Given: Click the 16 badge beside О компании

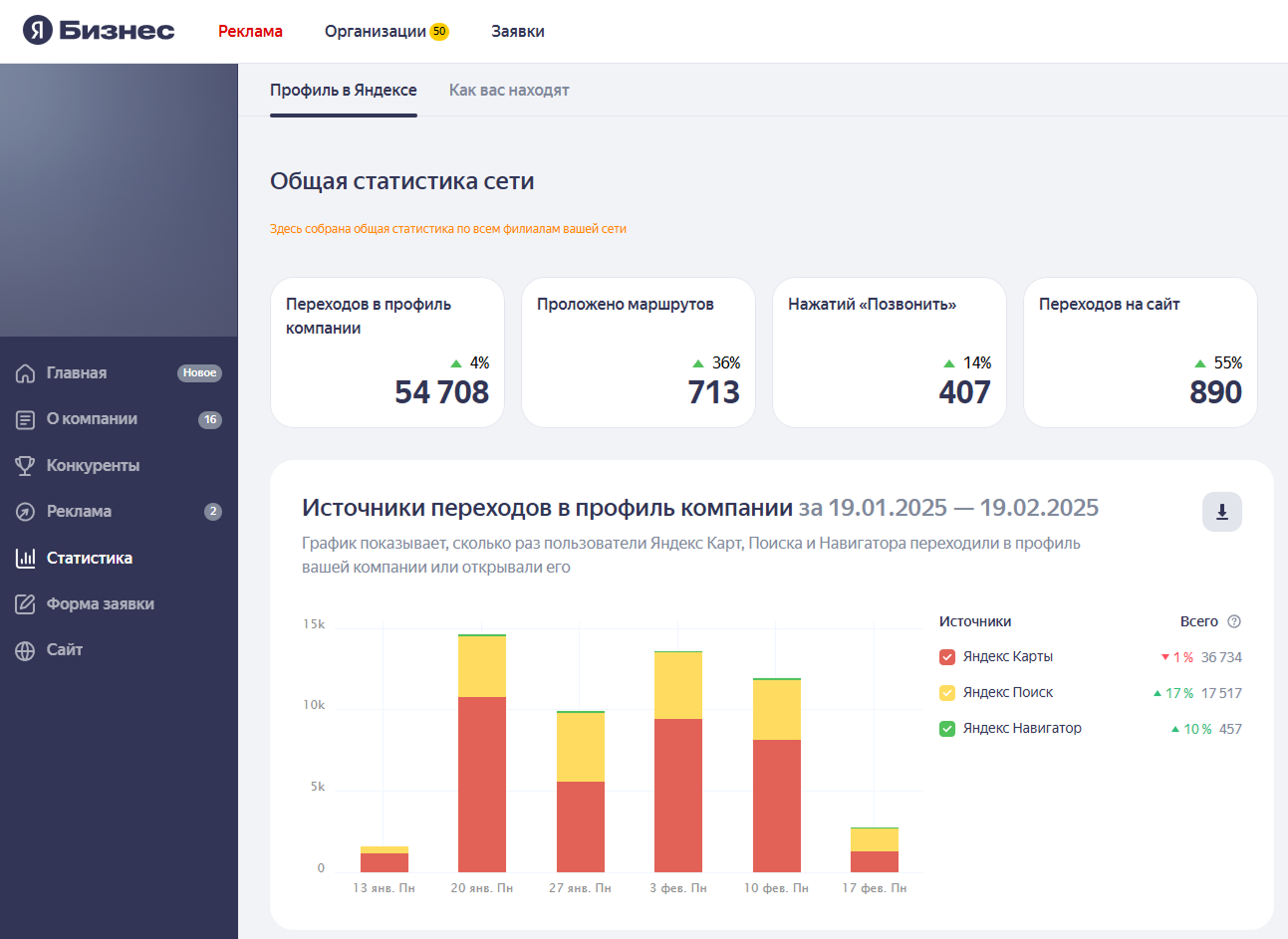Looking at the screenshot, I should [210, 419].
